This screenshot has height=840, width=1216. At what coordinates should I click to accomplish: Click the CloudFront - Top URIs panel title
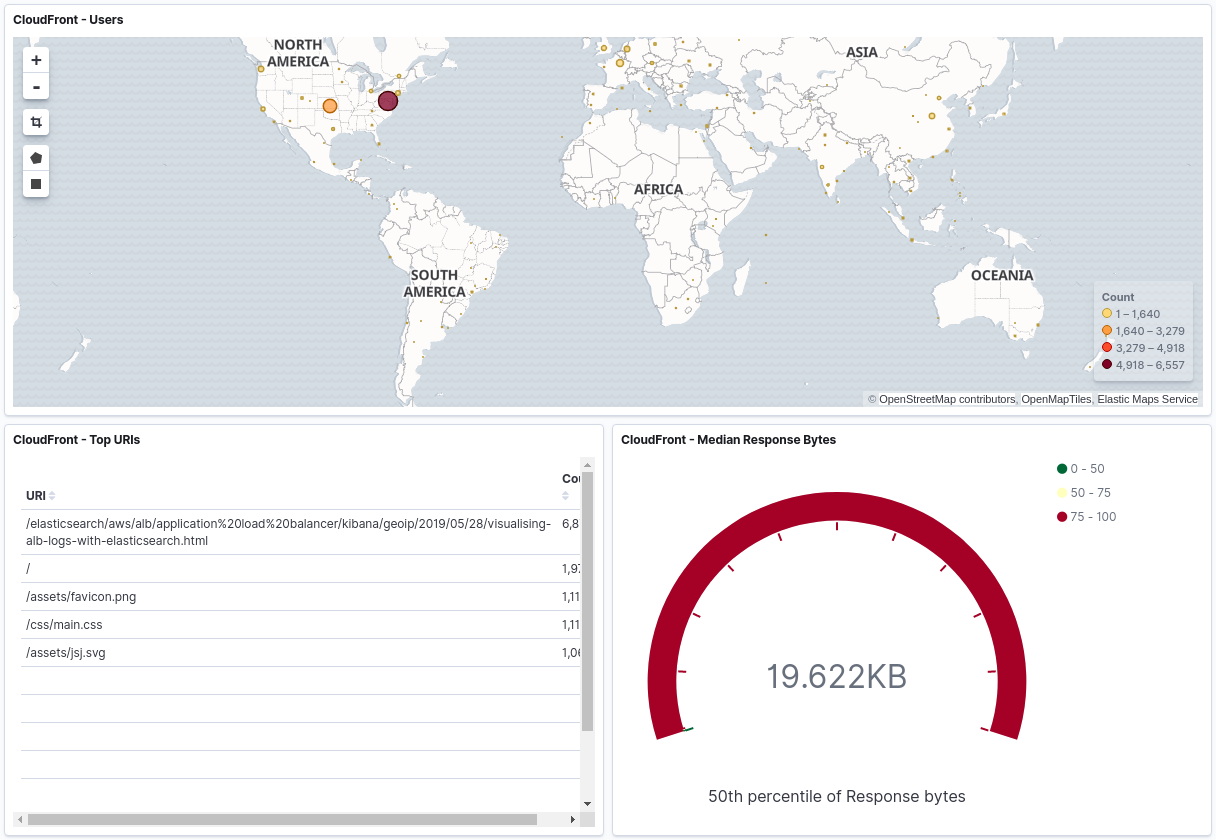[76, 440]
